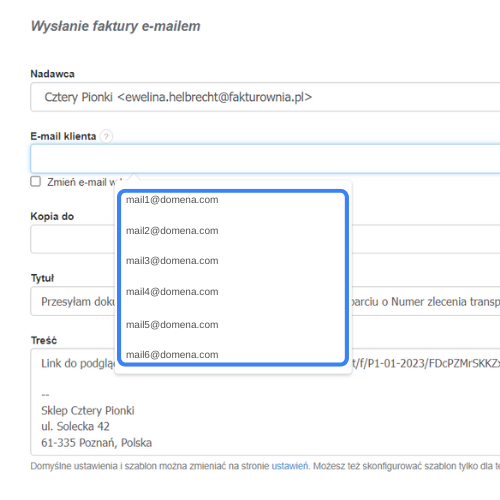Focus the E-mail klienta input field
500x500 pixels.
(x=265, y=159)
